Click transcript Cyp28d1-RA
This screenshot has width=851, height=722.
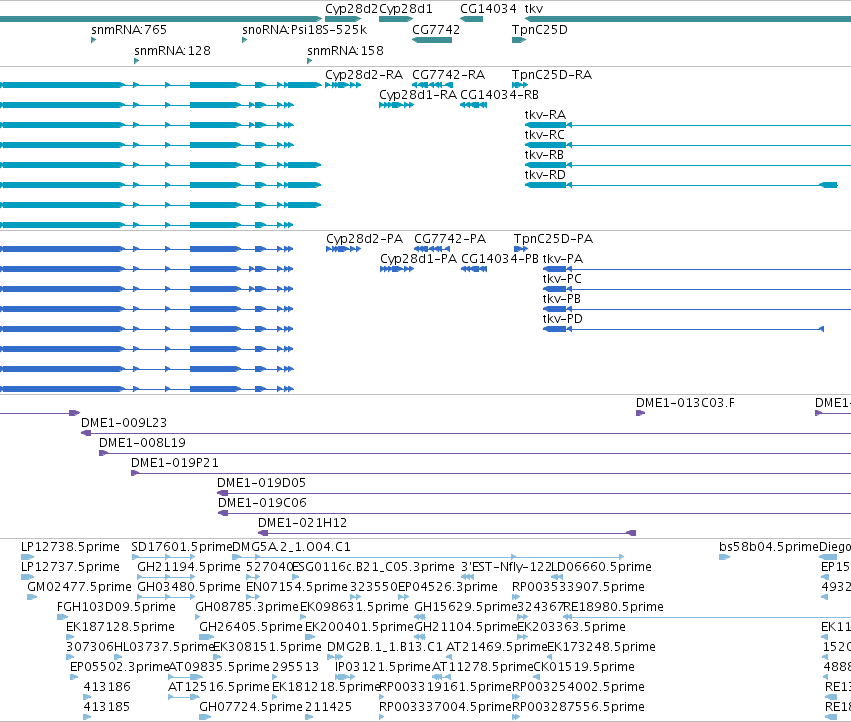coord(396,105)
